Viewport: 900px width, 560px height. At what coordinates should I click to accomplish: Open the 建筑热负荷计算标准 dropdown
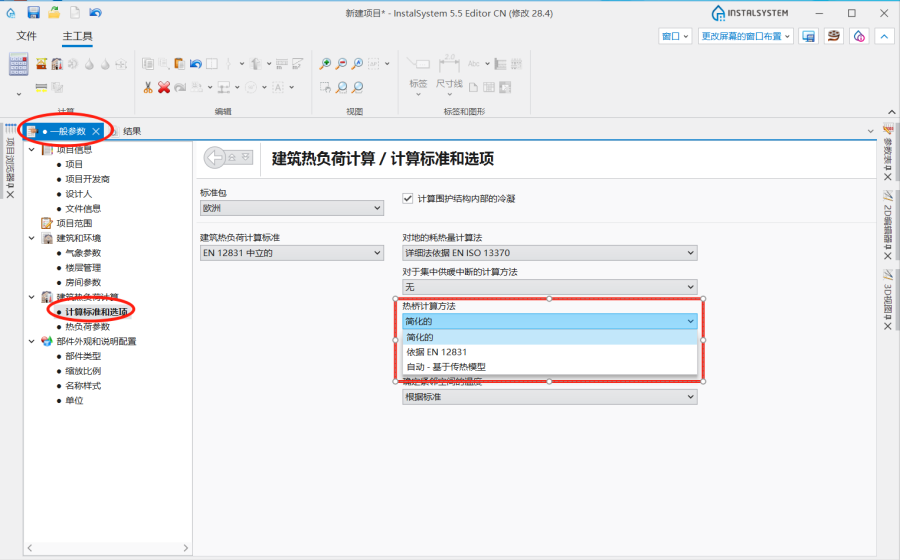[x=292, y=253]
